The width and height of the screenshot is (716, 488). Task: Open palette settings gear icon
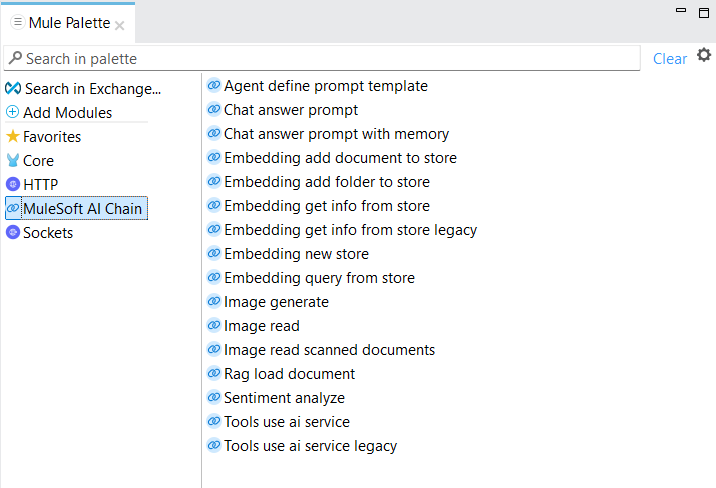click(704, 55)
